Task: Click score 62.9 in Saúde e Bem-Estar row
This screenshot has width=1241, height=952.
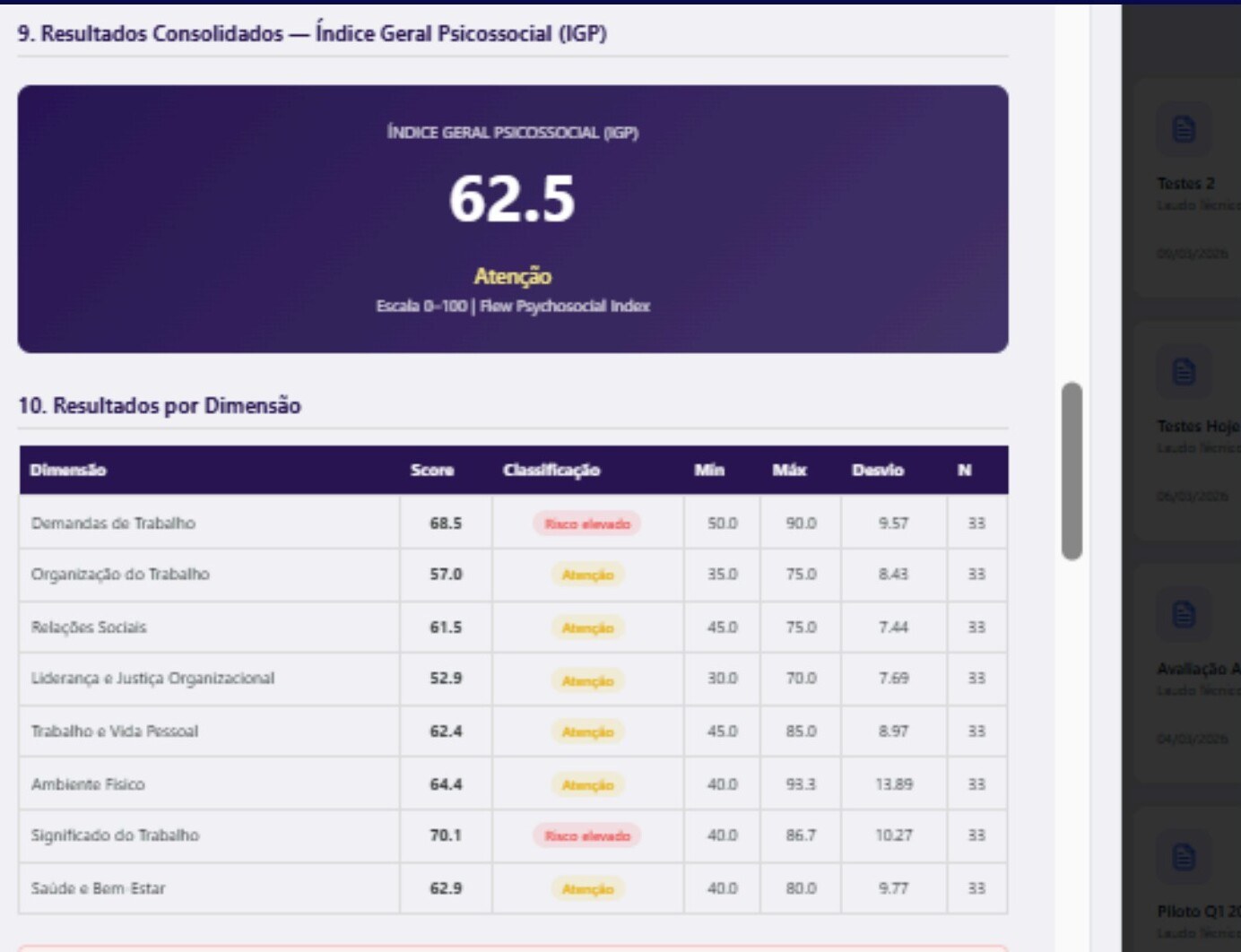Action: pos(446,888)
